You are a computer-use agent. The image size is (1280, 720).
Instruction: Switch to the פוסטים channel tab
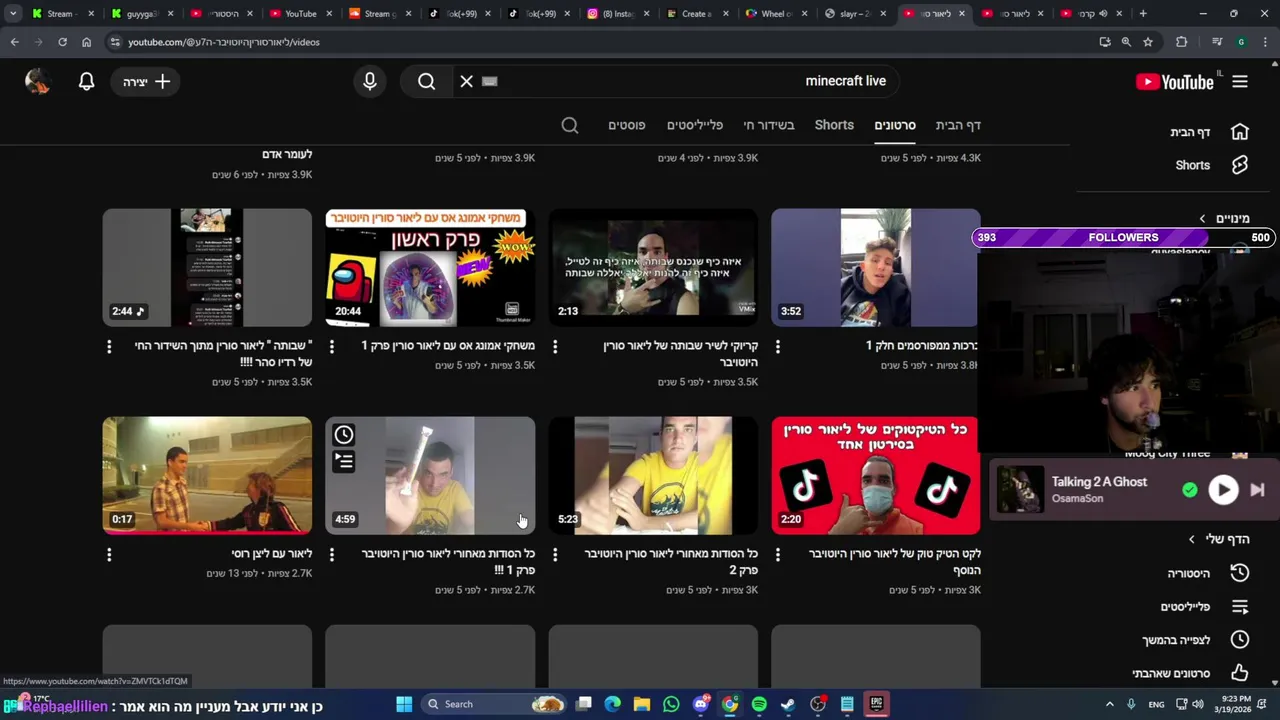pyautogui.click(x=627, y=125)
